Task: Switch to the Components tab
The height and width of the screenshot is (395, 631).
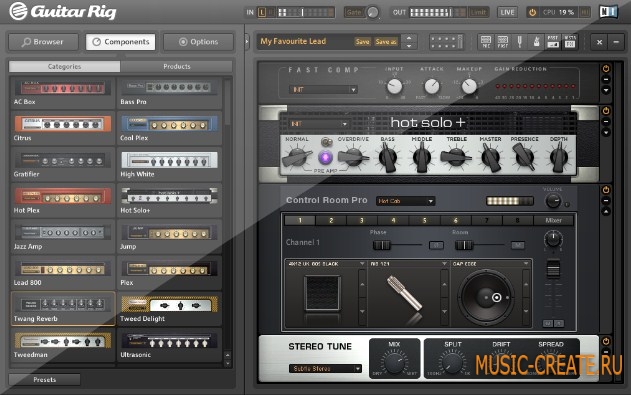Action: click(x=121, y=42)
